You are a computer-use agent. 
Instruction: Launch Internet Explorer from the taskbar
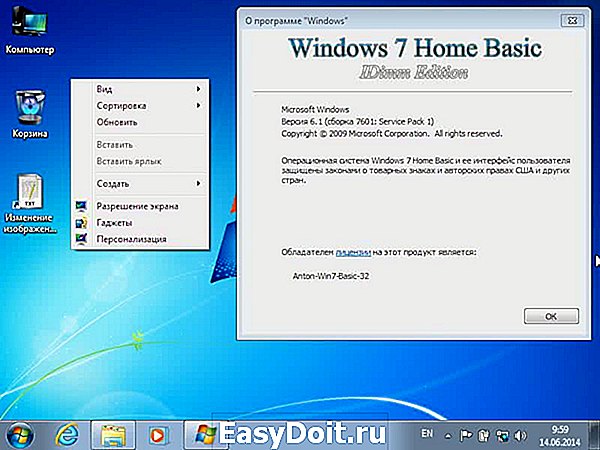[67, 435]
